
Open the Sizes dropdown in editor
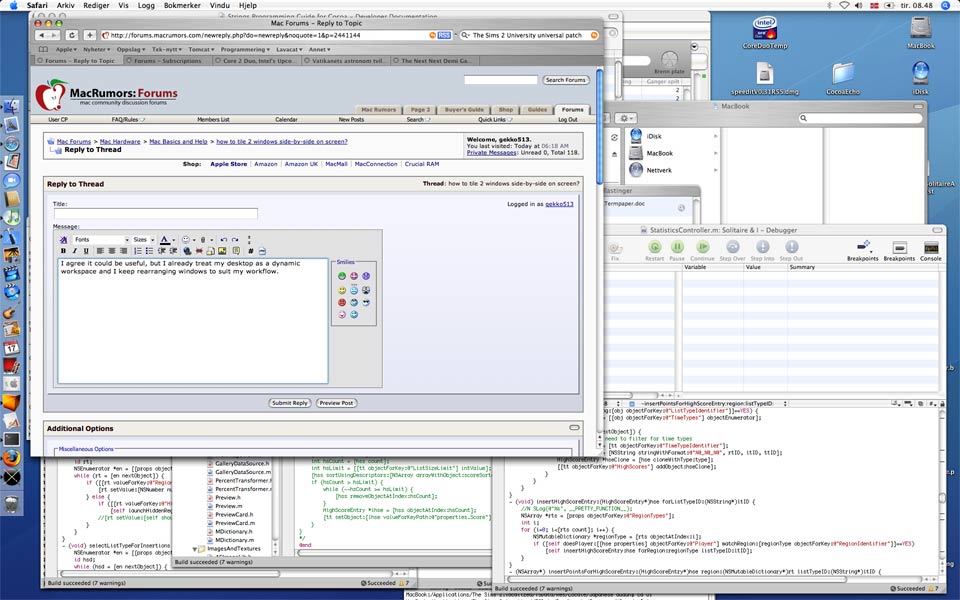[144, 240]
